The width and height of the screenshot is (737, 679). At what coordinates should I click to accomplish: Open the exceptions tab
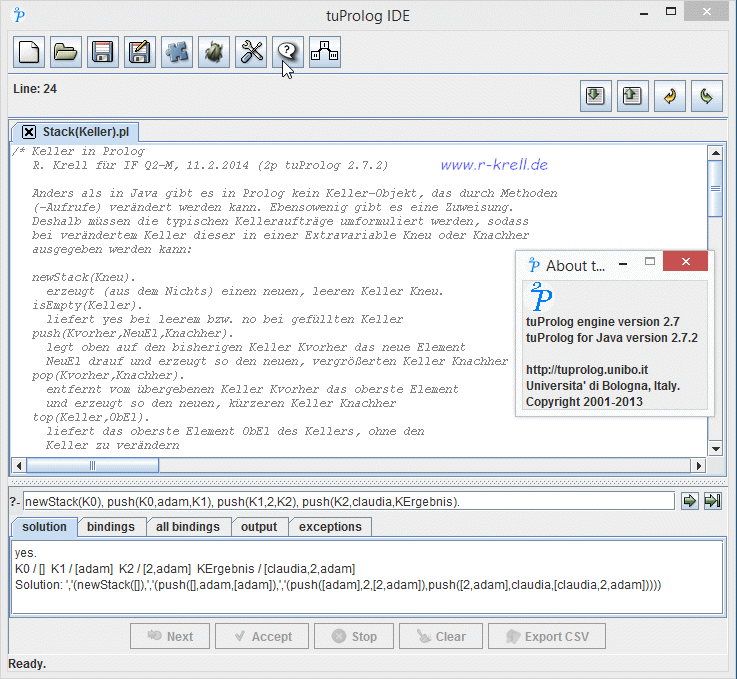click(x=331, y=526)
